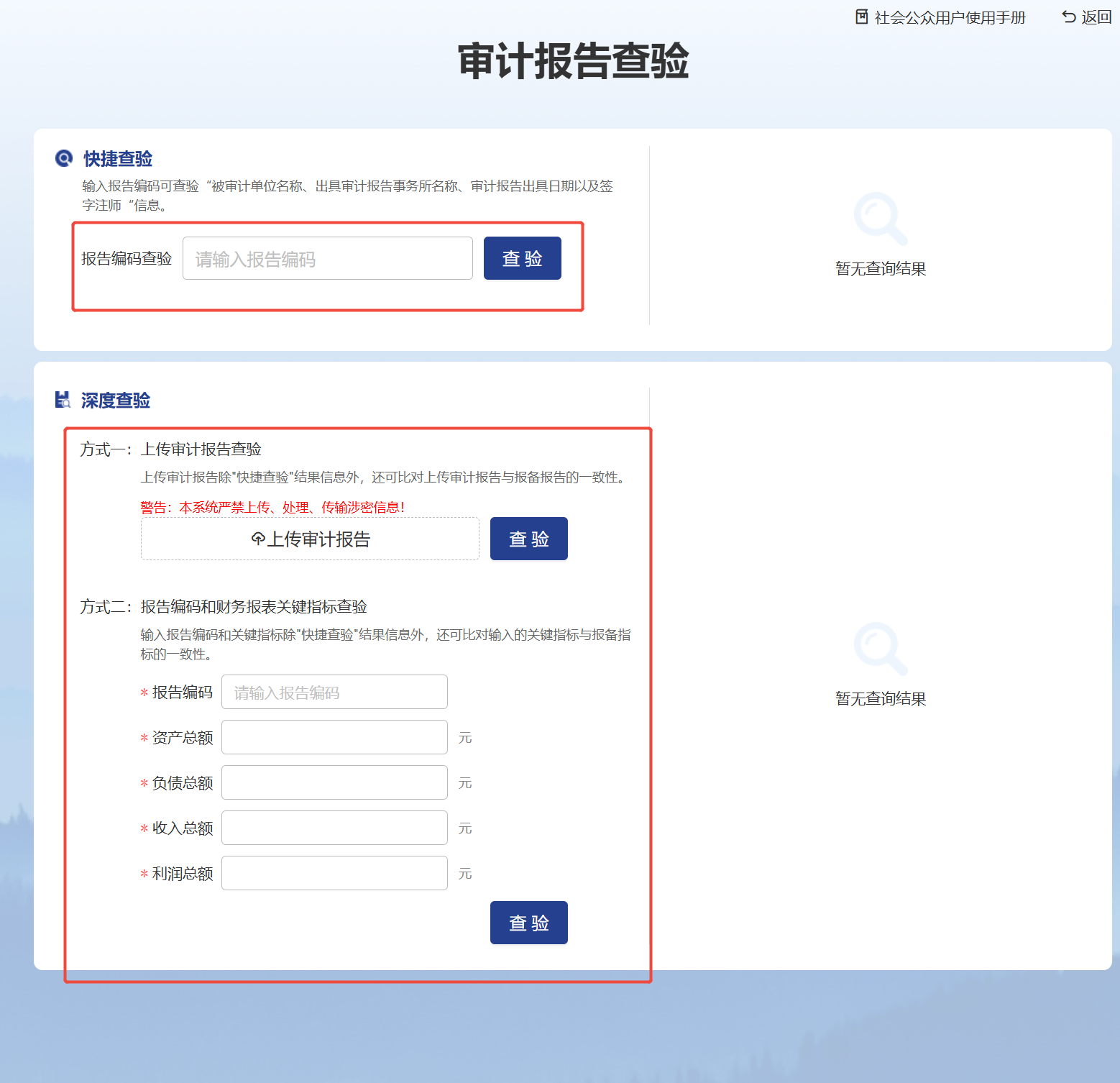Submit key indicators with bottom 查验 button
This screenshot has width=1120, height=1083.
tap(528, 923)
